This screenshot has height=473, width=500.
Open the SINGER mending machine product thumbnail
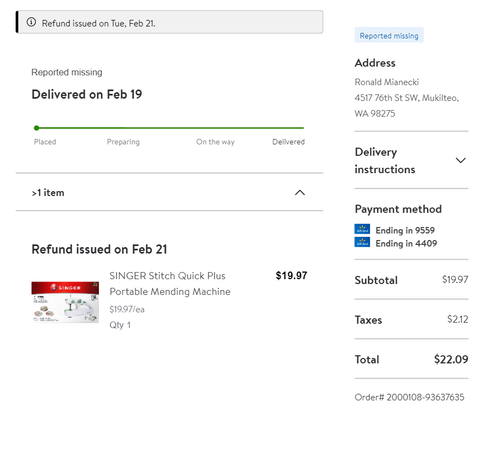coord(65,302)
